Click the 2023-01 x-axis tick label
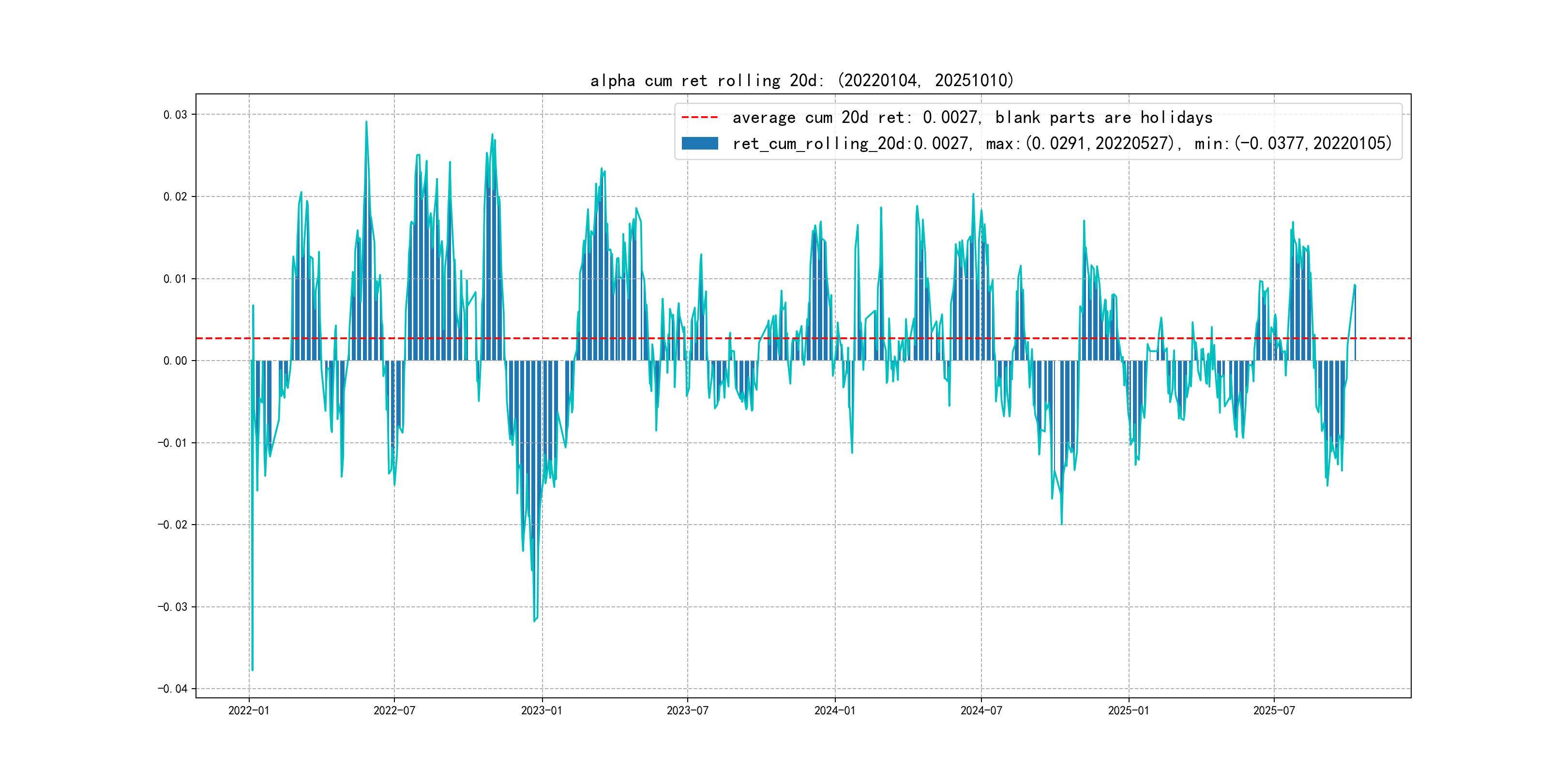The image size is (1568, 784). coord(542,710)
